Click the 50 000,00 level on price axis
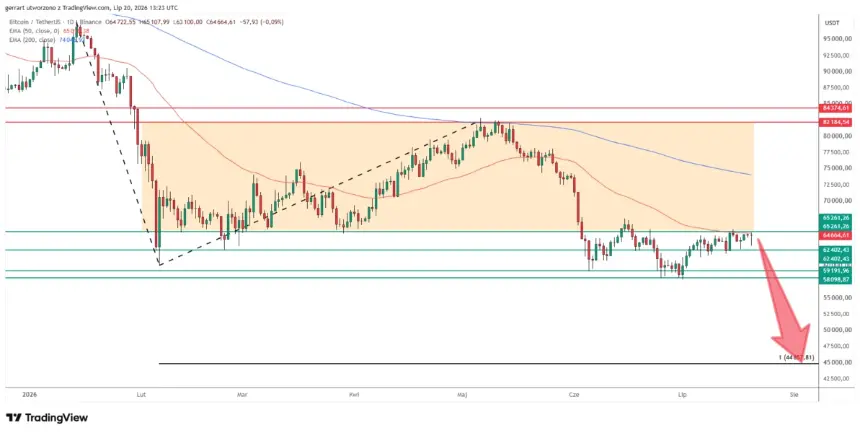860x433 pixels. pyautogui.click(x=837, y=330)
